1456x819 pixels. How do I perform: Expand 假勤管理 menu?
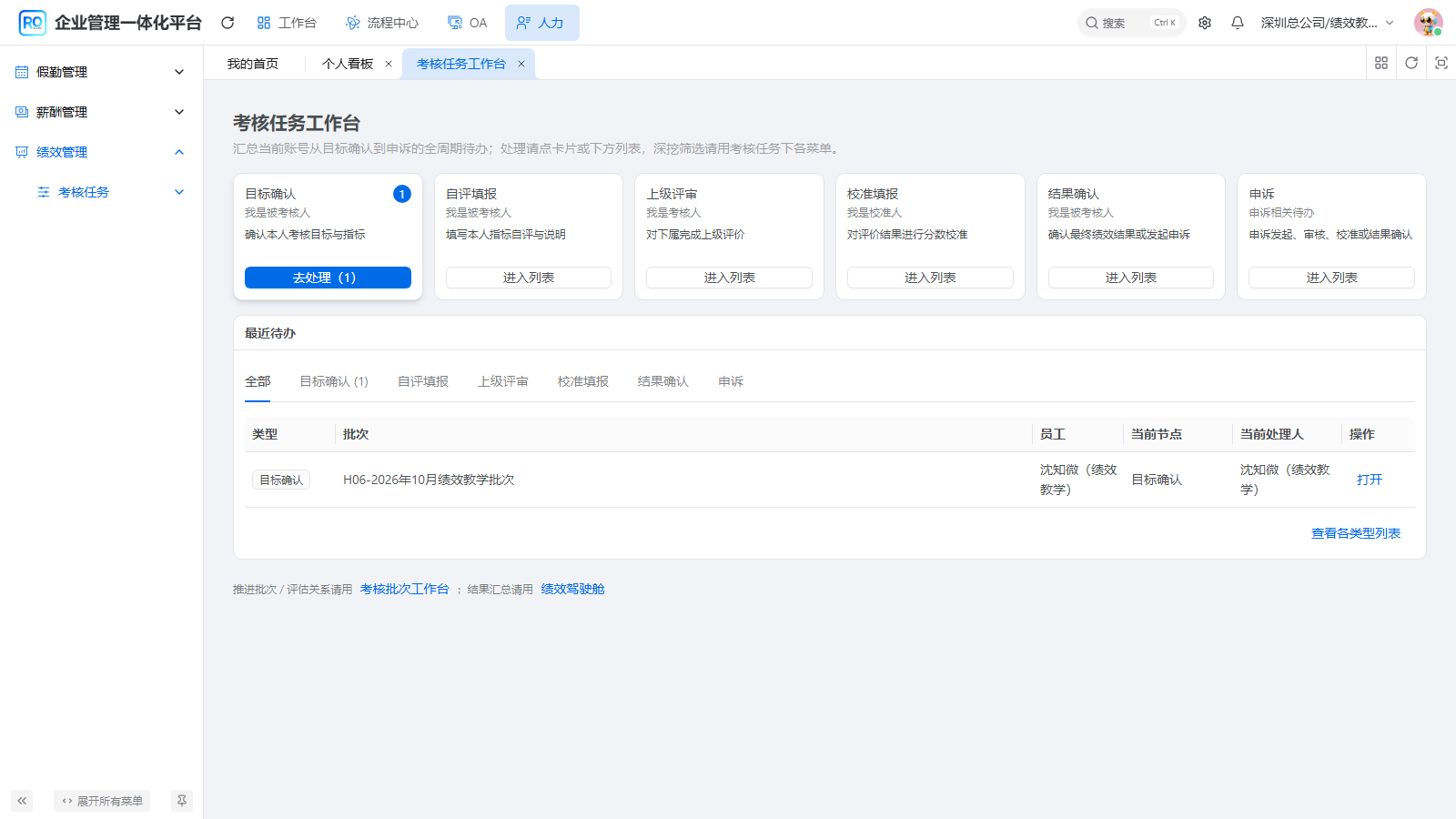[101, 72]
